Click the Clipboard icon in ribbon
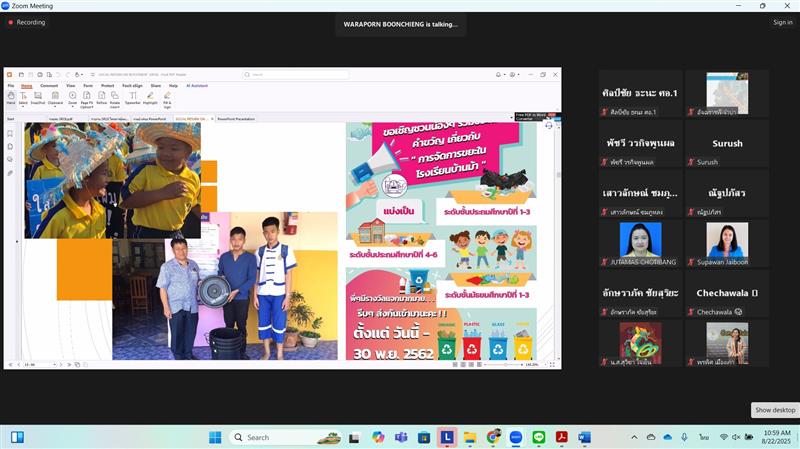 [55, 97]
